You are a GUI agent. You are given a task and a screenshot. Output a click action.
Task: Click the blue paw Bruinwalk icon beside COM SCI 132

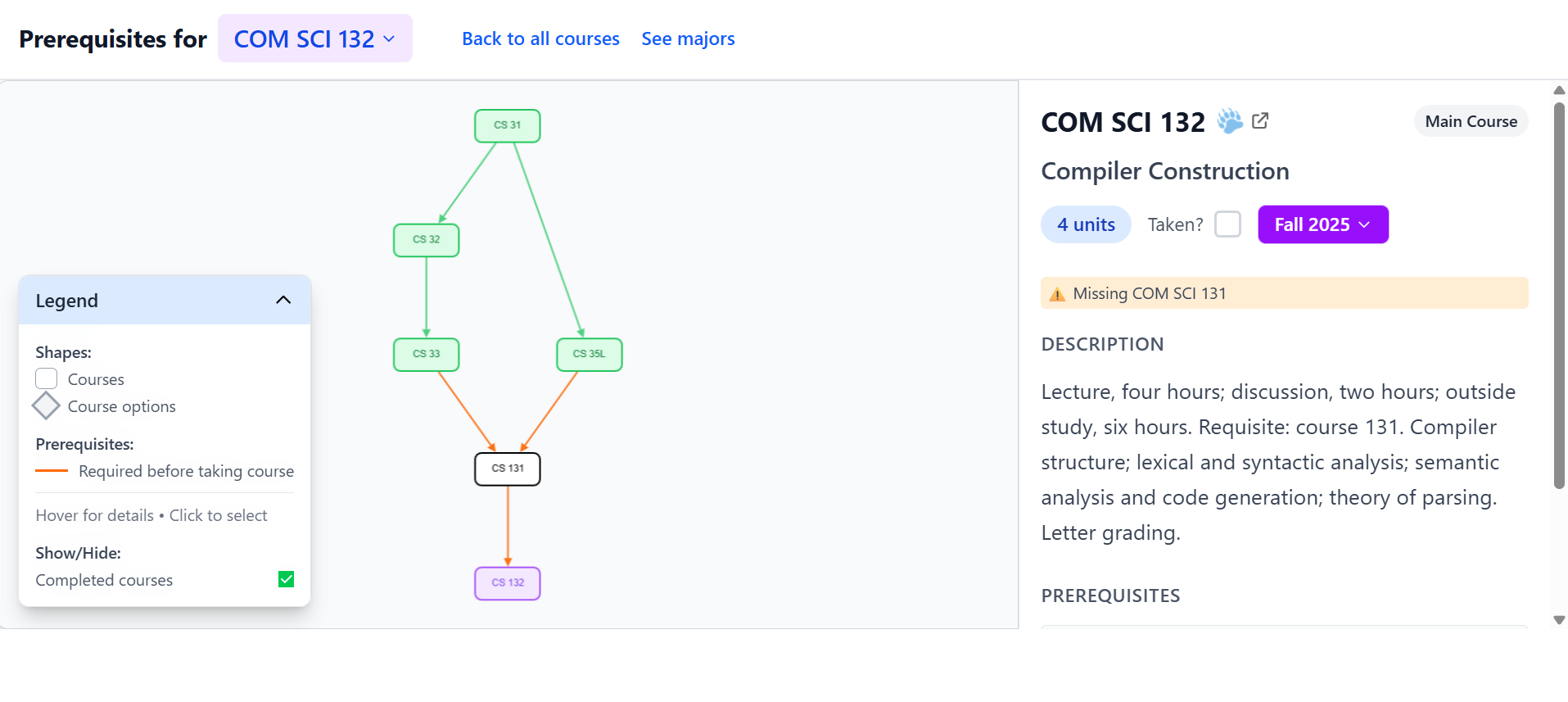[x=1229, y=120]
